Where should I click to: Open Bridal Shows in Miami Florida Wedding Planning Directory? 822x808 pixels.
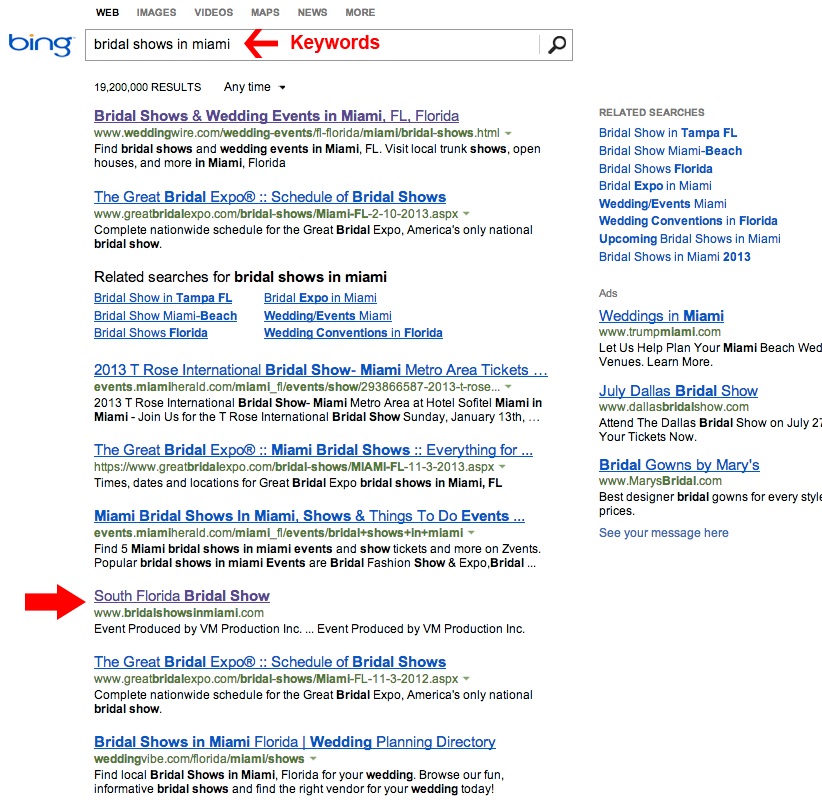(295, 742)
